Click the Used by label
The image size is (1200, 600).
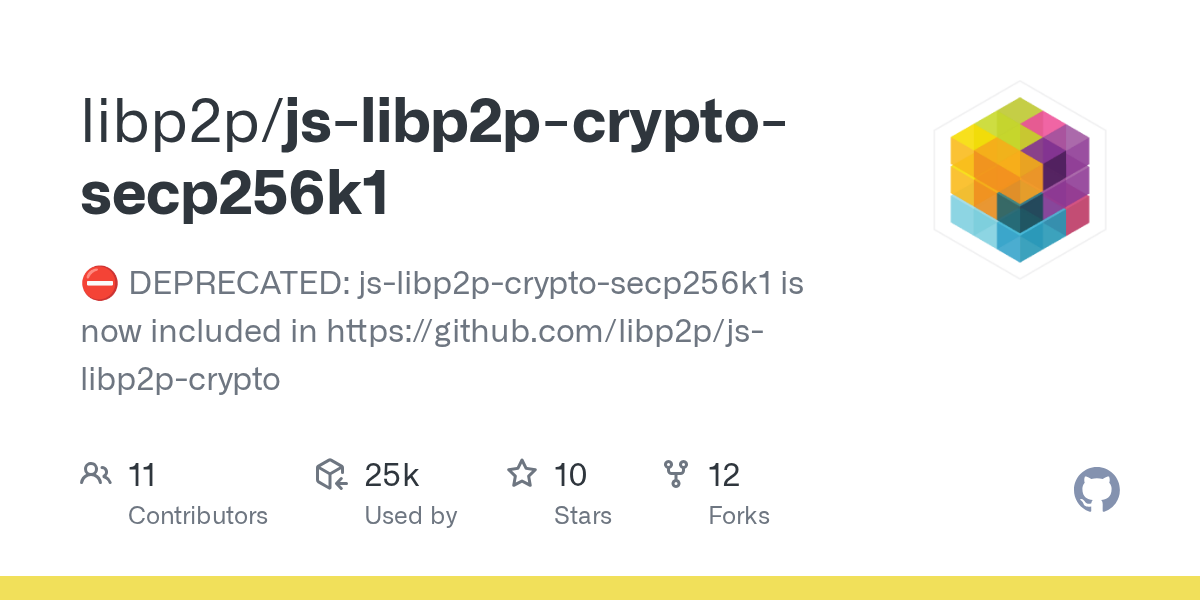pyautogui.click(x=411, y=516)
